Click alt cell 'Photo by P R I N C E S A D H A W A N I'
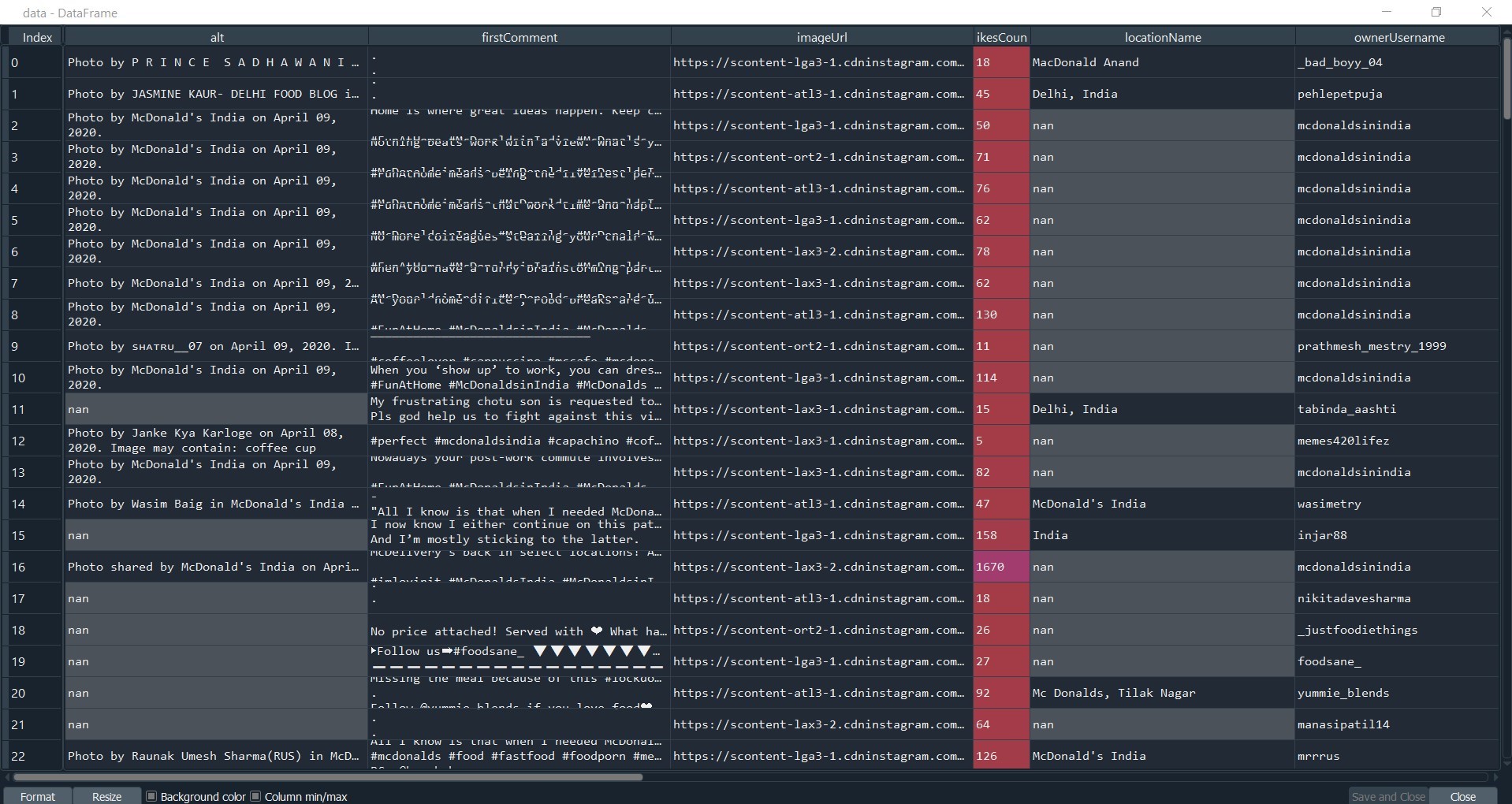 click(217, 62)
